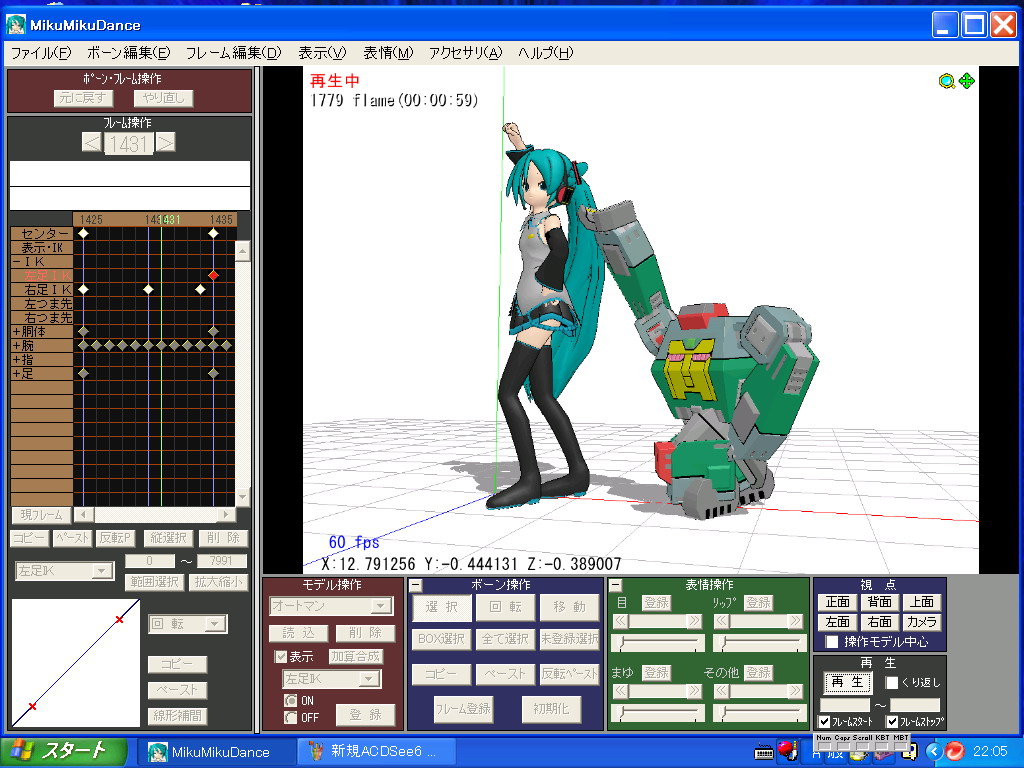Click the timeline scroll-down arrow
1024x768 pixels.
click(242, 498)
